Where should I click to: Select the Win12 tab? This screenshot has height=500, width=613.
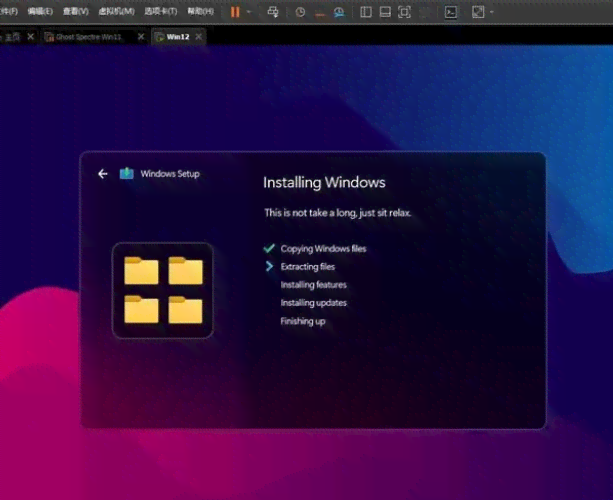[177, 37]
